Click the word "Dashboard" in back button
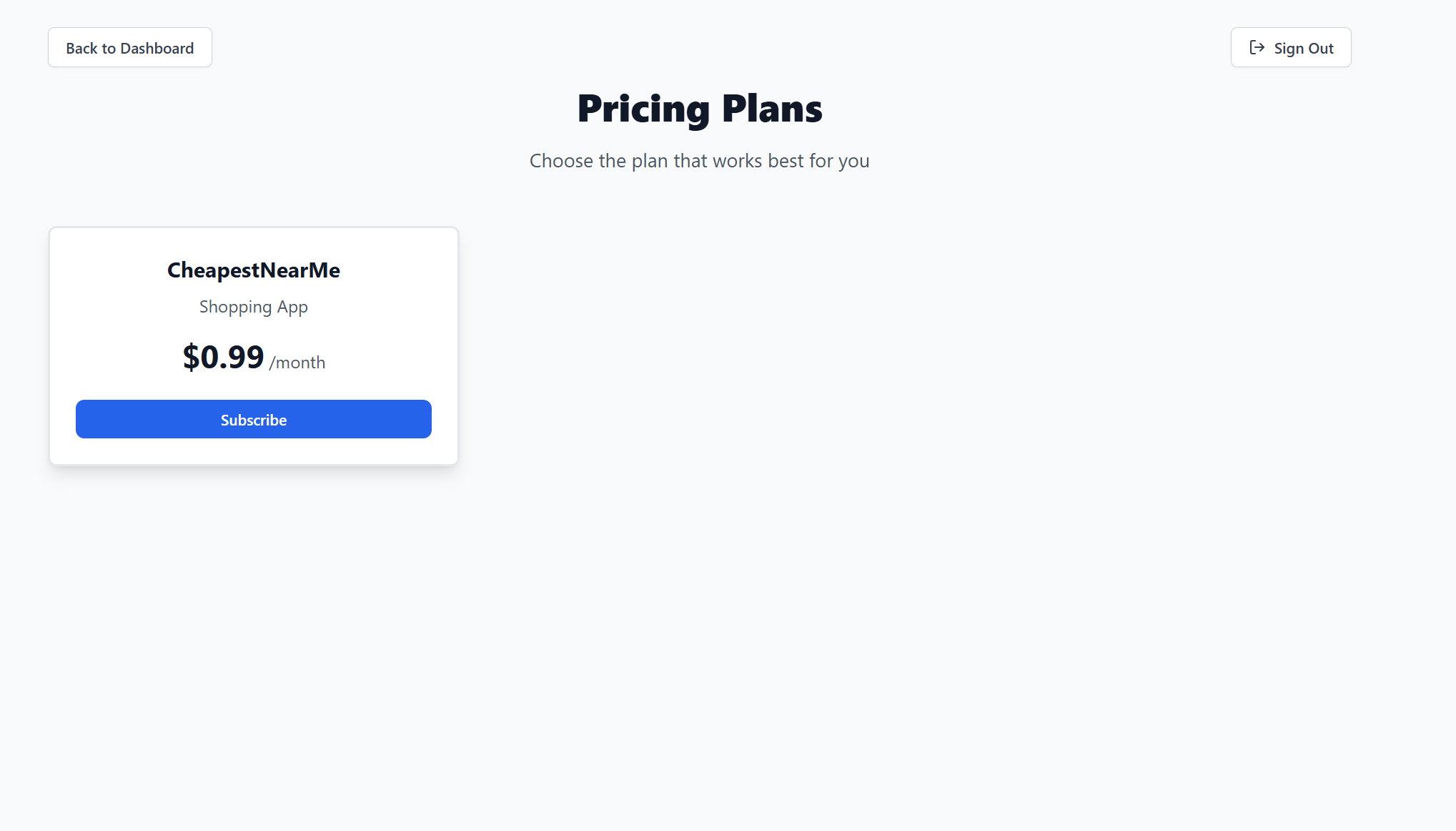1456x831 pixels. pyautogui.click(x=157, y=49)
